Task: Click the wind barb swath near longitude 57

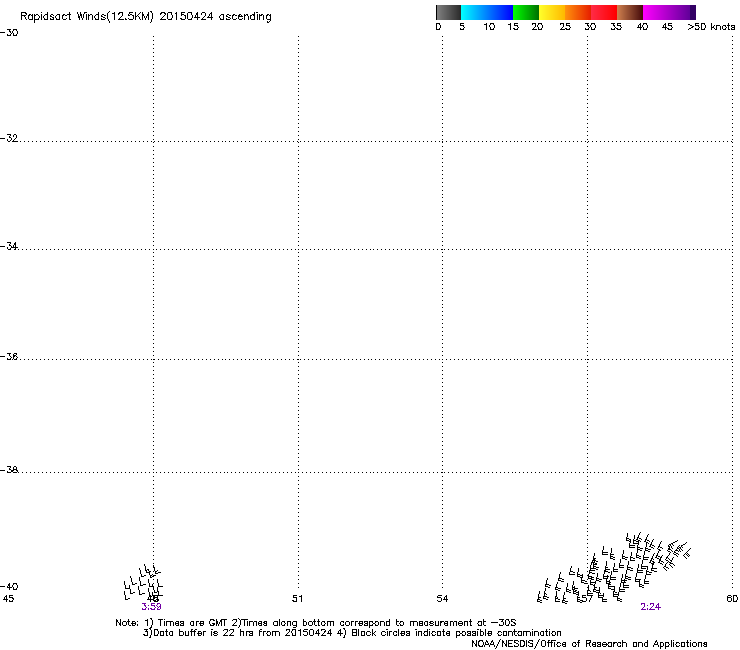Action: 614,568
